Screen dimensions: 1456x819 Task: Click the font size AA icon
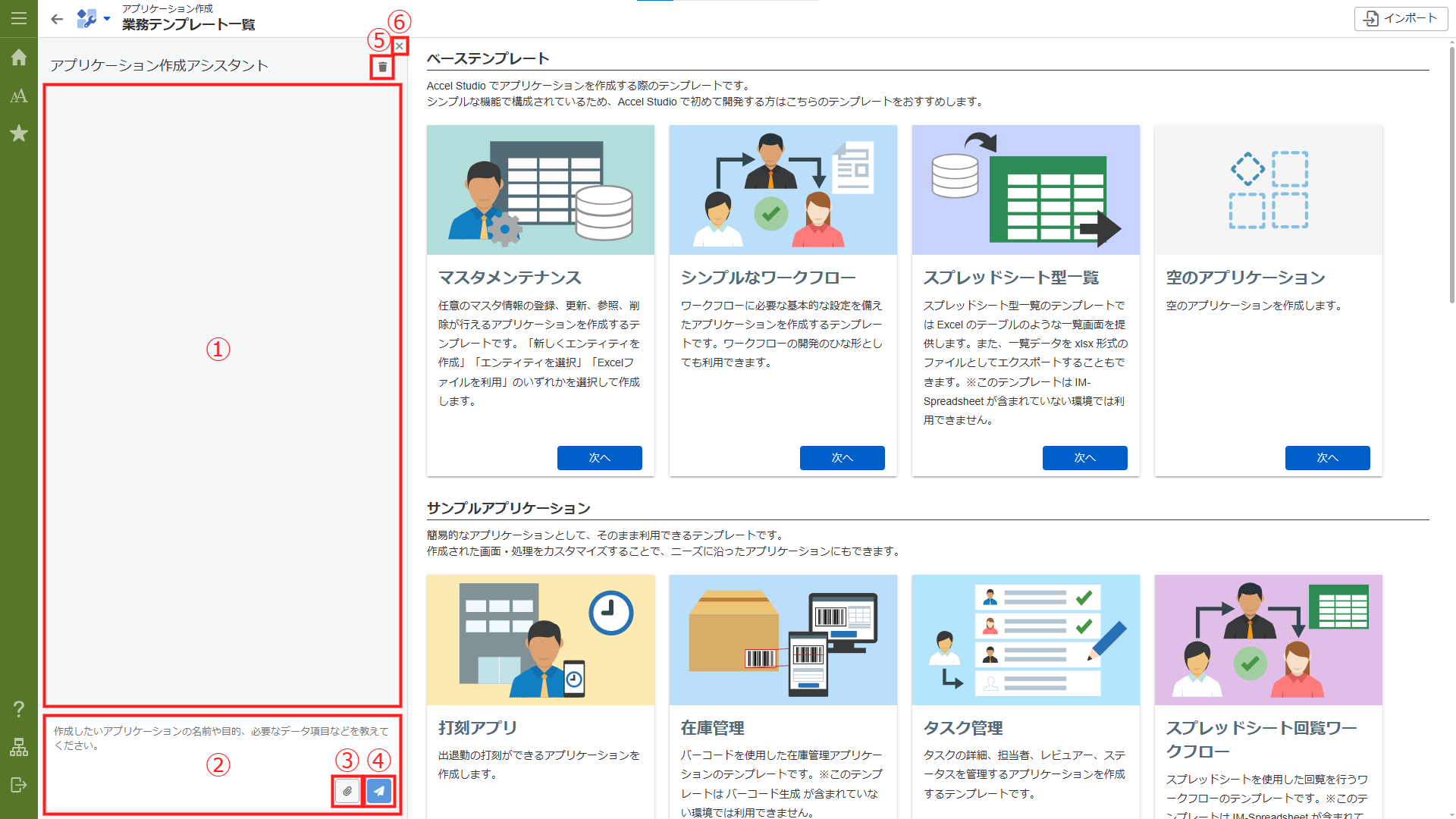coord(18,96)
